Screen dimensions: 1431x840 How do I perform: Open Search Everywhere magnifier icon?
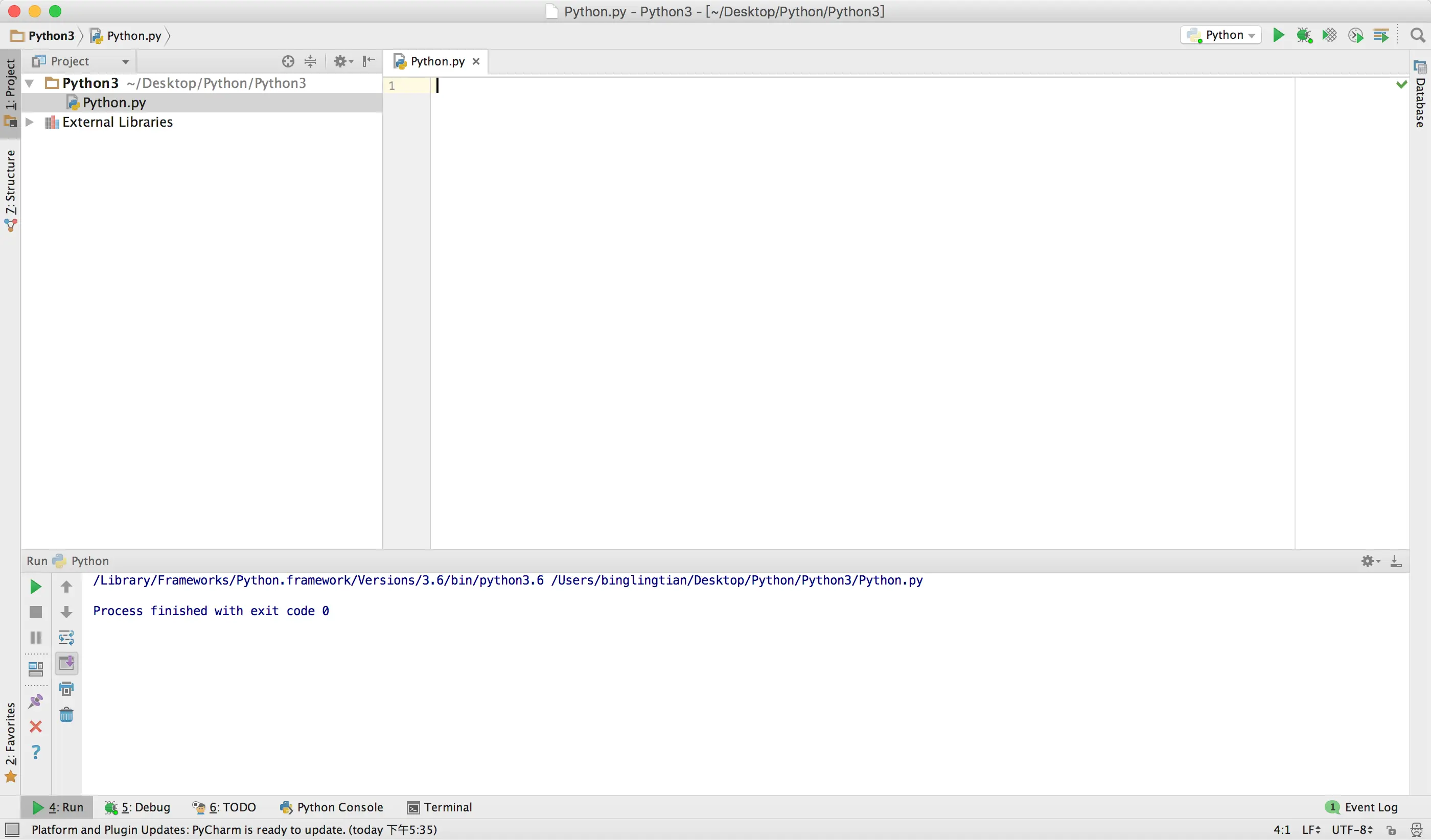coord(1417,35)
